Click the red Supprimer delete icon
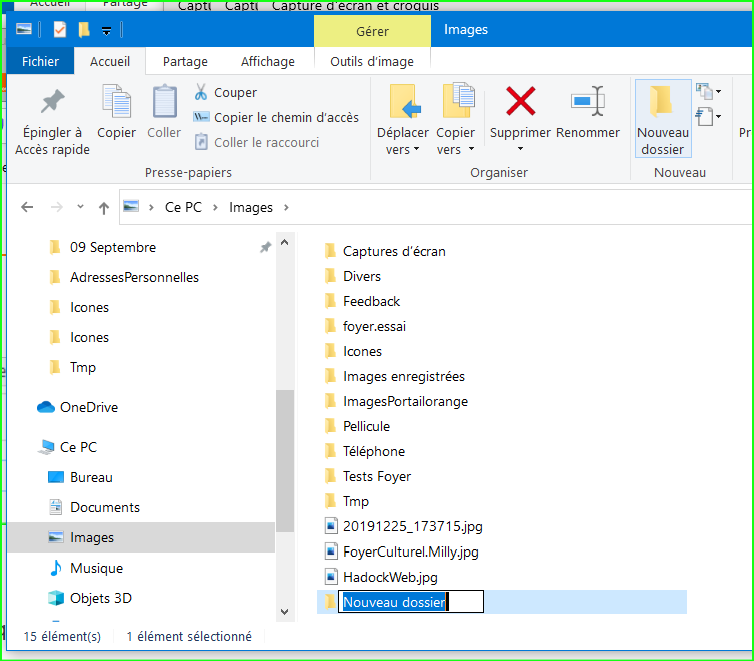 pyautogui.click(x=520, y=102)
